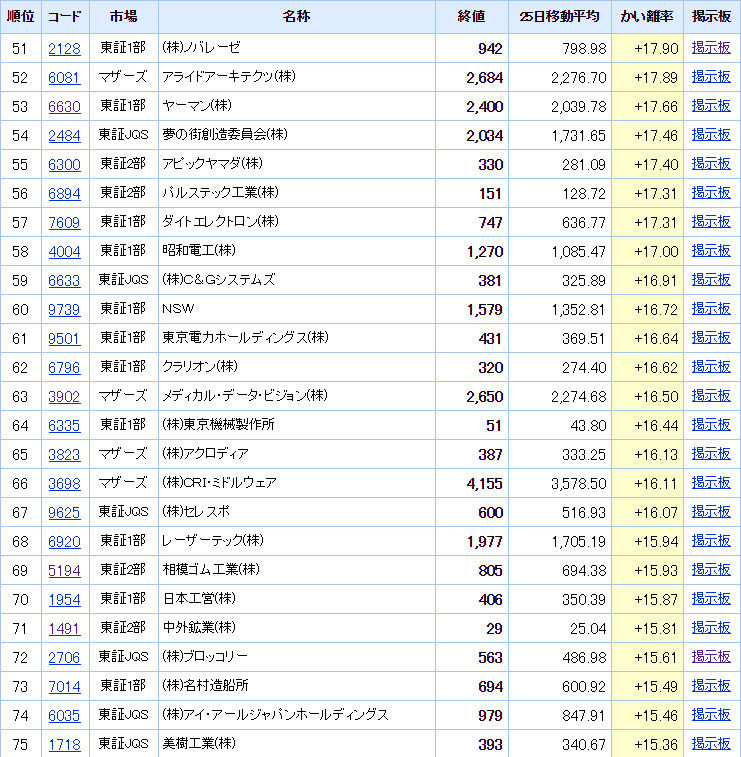The width and height of the screenshot is (741, 757).
Task: Open stock code 6081 link
Action: coord(64,78)
